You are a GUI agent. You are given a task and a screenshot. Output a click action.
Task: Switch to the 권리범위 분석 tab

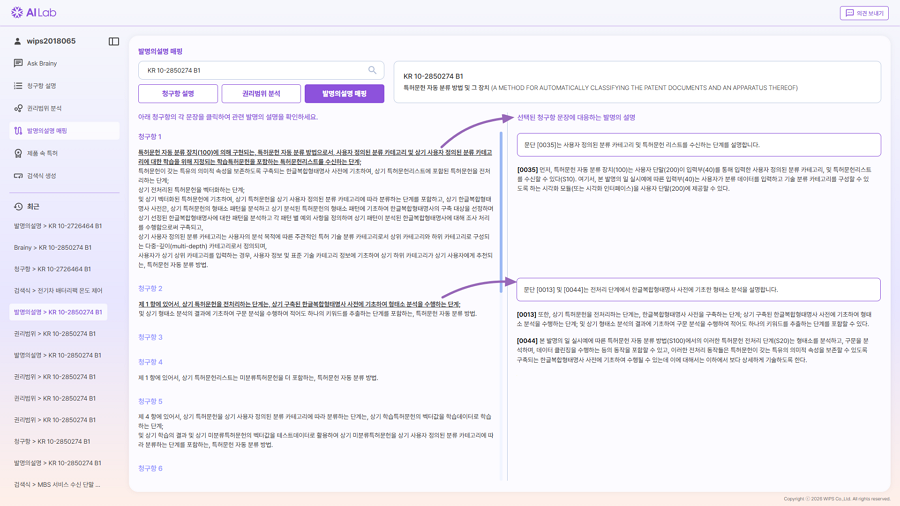pos(261,94)
